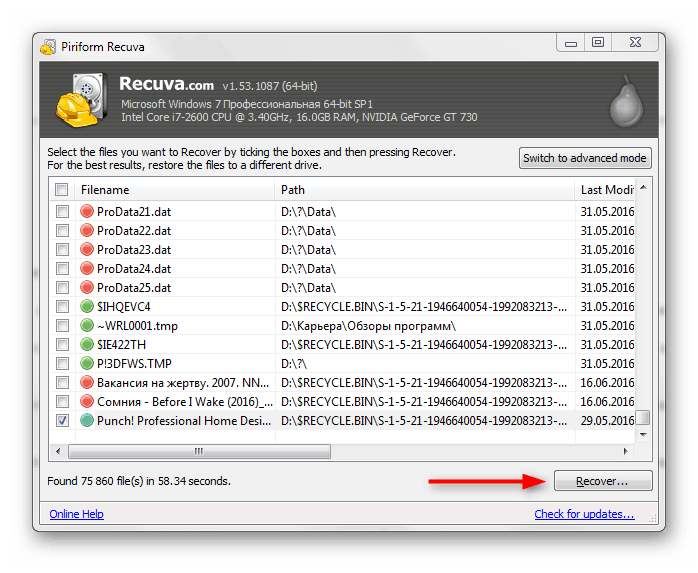698x573 pixels.
Task: Click the vertical scrollbar thumb
Action: [643, 417]
